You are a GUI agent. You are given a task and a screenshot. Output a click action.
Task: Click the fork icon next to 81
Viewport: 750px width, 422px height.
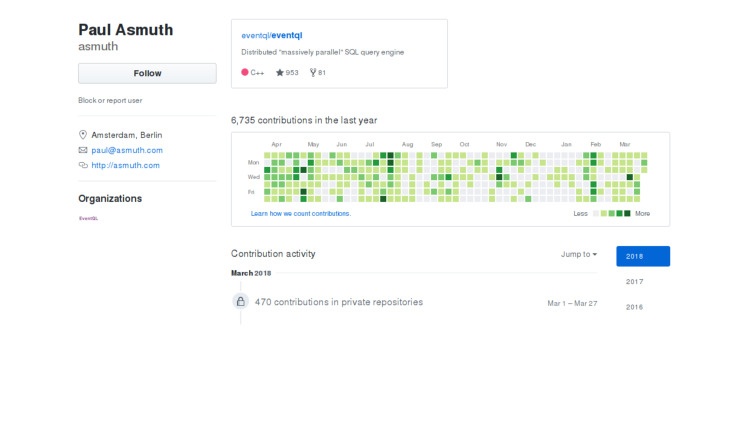click(x=313, y=72)
